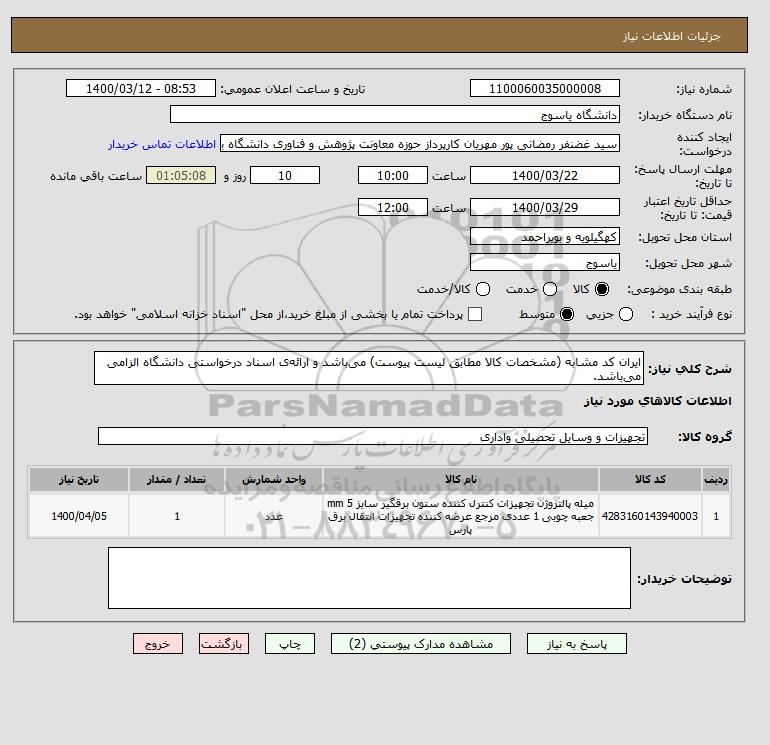Viewport: 770px width, 745px height.
Task: Click the product name cell میله پالتروژن
Action: click(461, 516)
